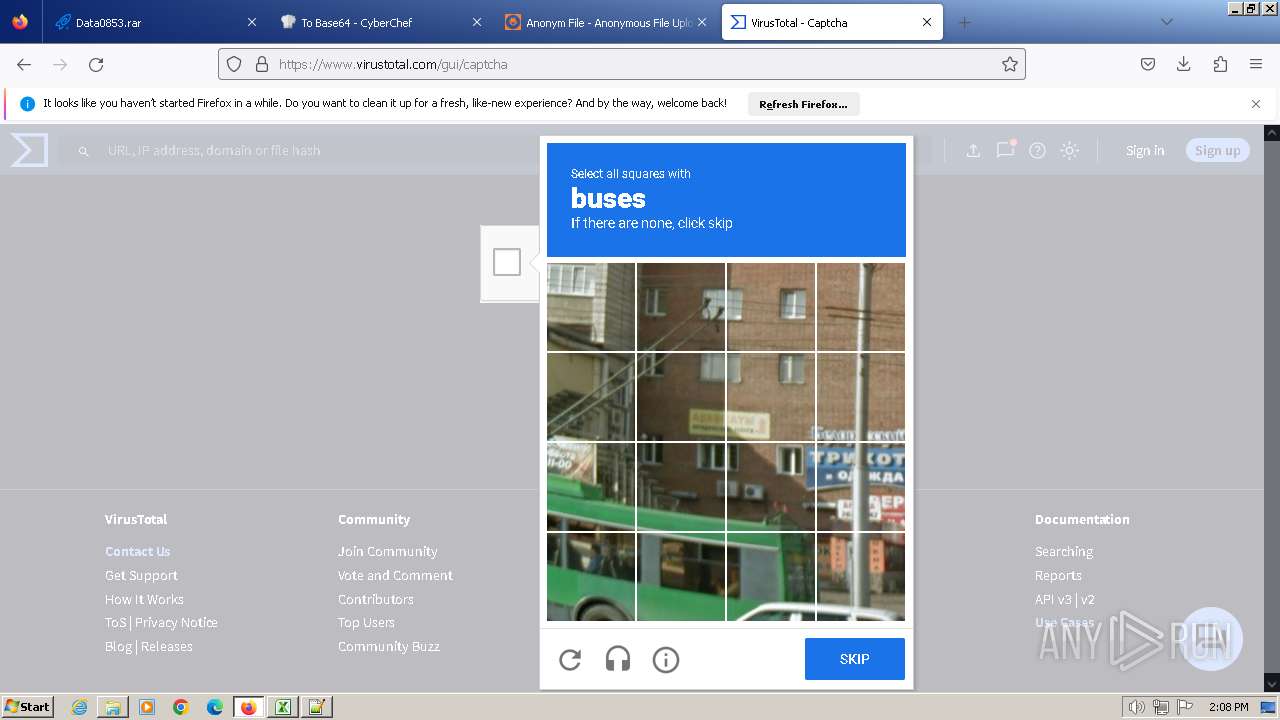Open VirusTotal notifications icon
The height and width of the screenshot is (720, 1280).
click(x=1005, y=150)
